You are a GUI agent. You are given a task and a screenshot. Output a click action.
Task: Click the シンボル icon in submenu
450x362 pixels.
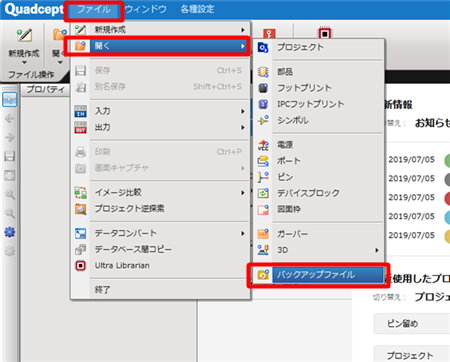pos(263,120)
